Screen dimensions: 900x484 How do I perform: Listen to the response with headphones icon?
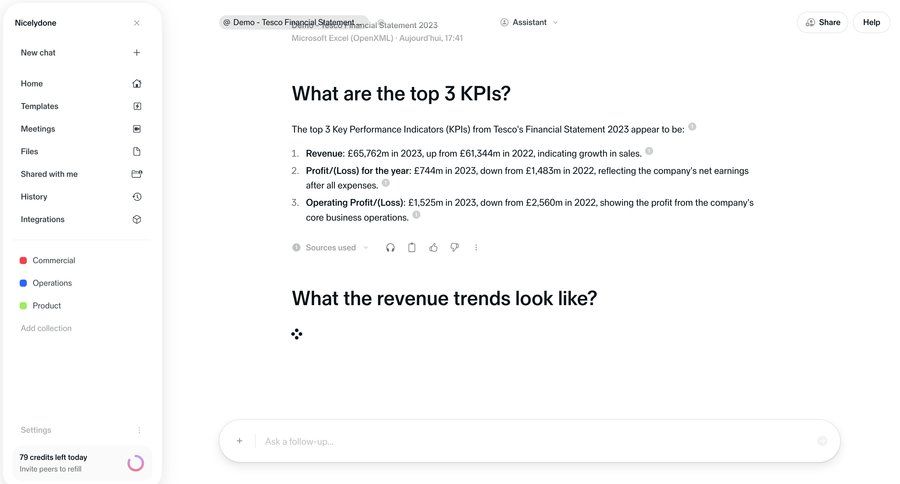(x=390, y=247)
